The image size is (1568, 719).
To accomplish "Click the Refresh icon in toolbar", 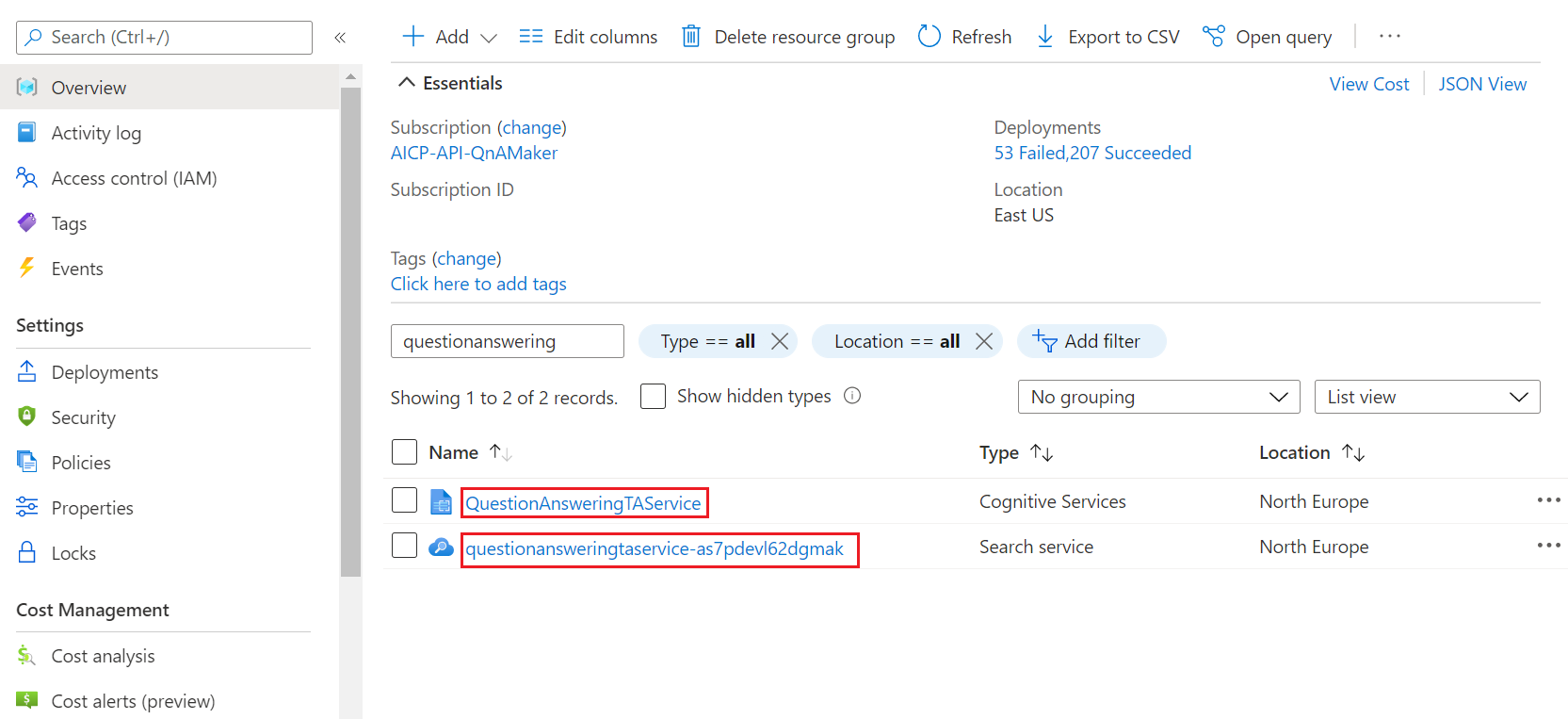I will [929, 37].
